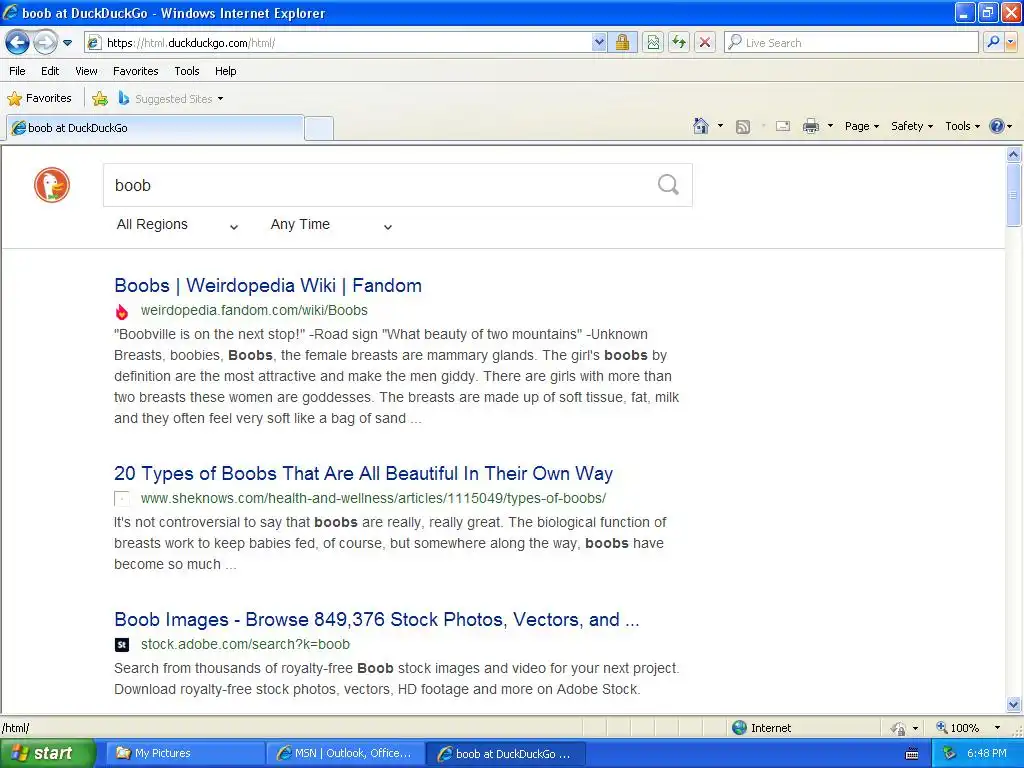Open the recent pages dropdown arrow

67,43
